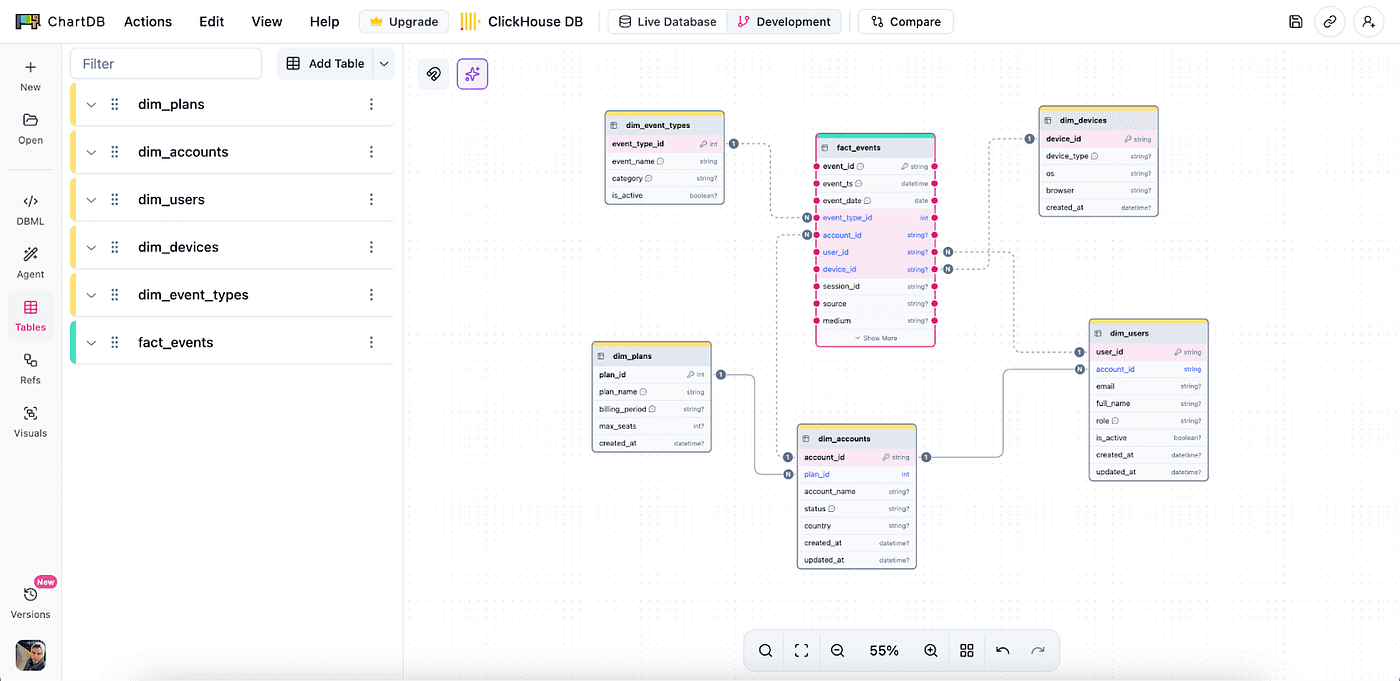Open the Help menu

point(325,21)
